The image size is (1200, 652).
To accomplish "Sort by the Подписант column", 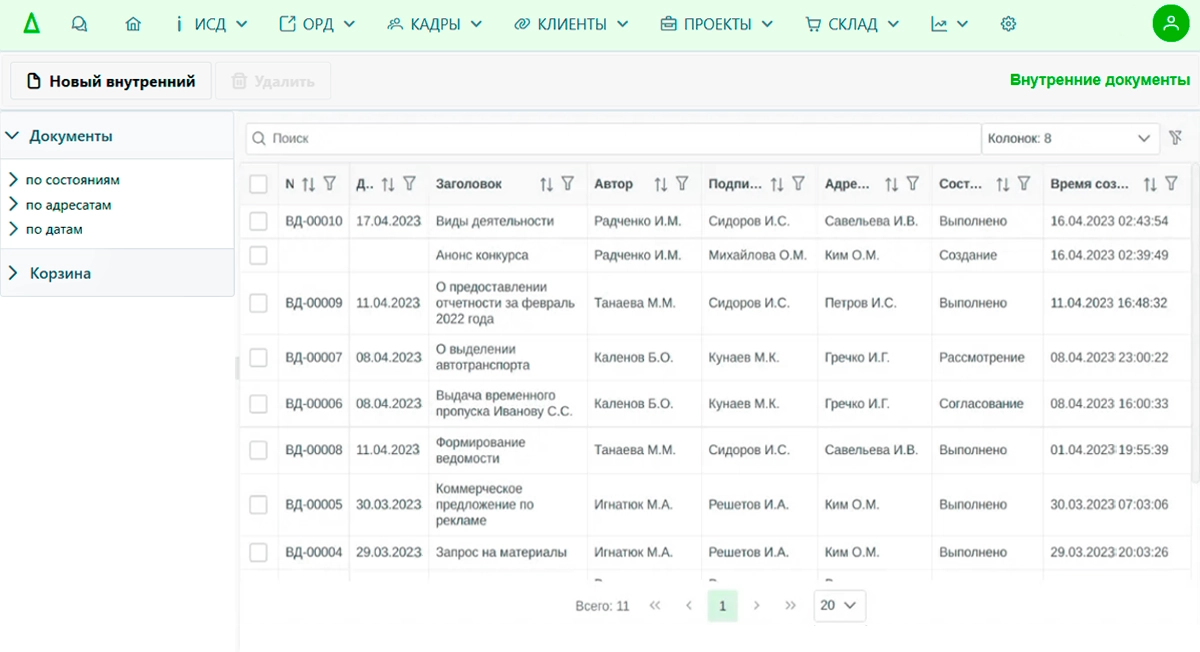I will pyautogui.click(x=777, y=184).
